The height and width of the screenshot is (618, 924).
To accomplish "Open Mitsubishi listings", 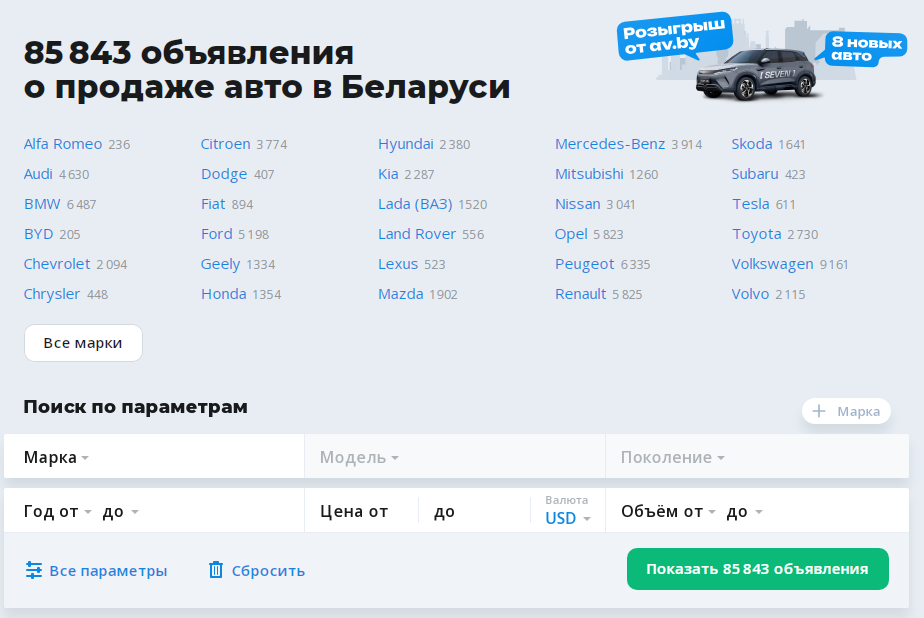I will [x=589, y=174].
